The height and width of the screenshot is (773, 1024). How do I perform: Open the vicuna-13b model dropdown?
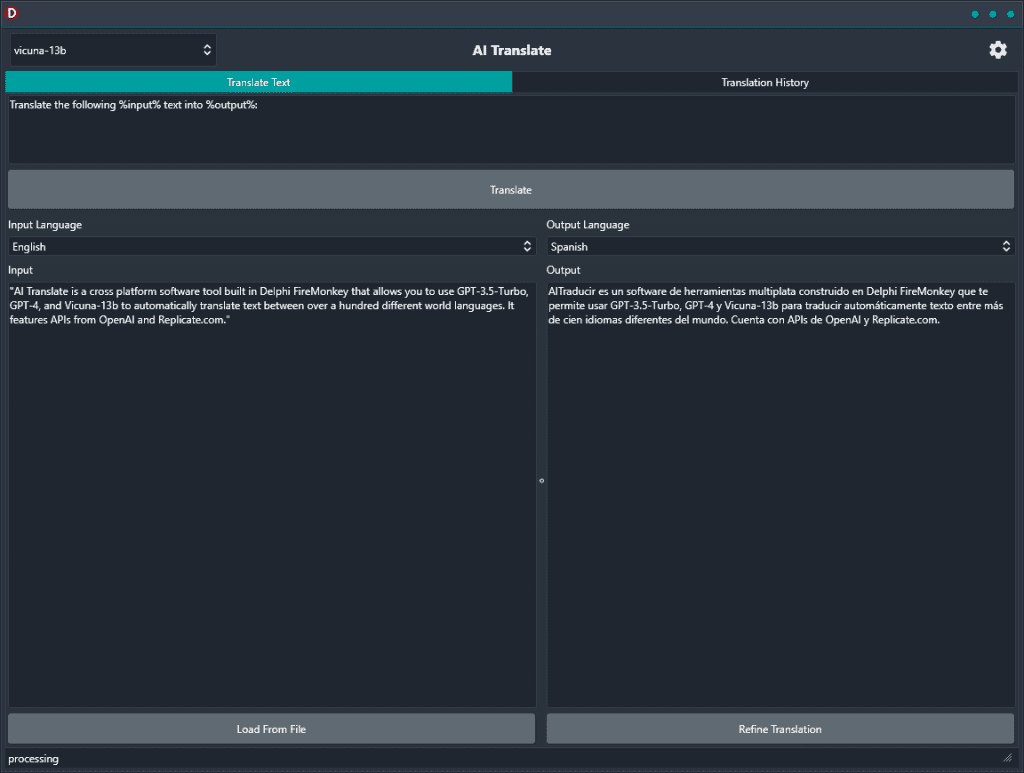coord(113,50)
